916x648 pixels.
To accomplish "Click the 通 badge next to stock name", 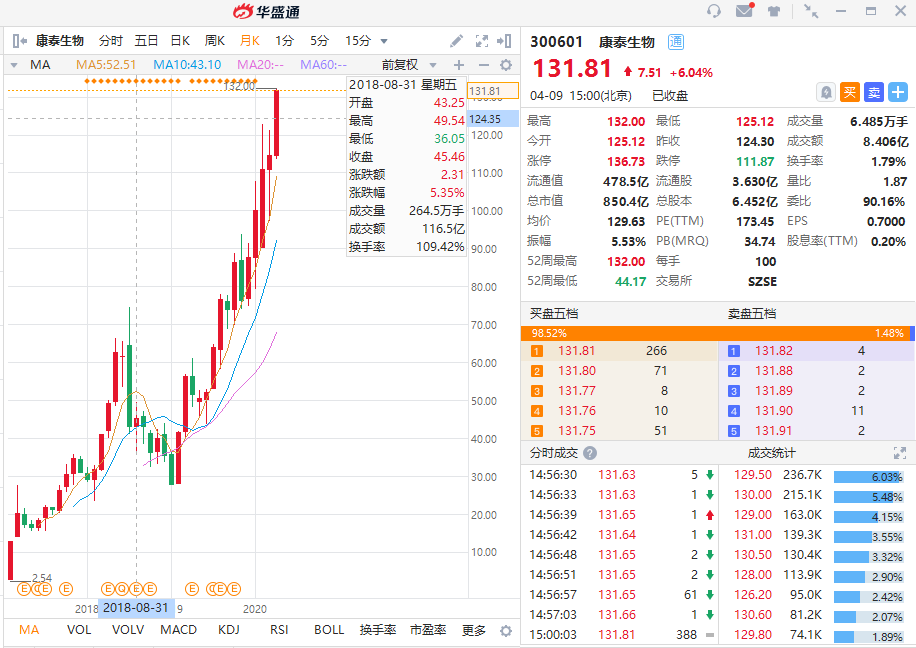I will (x=676, y=41).
